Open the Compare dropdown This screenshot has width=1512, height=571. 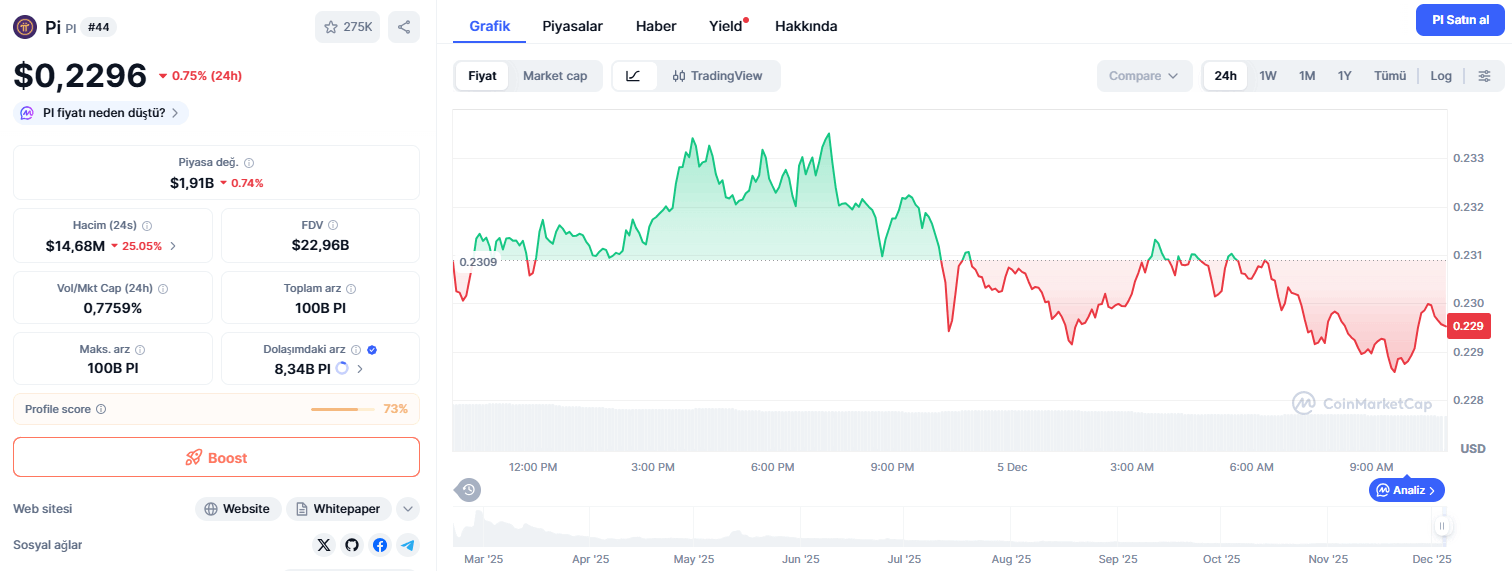(x=1144, y=76)
